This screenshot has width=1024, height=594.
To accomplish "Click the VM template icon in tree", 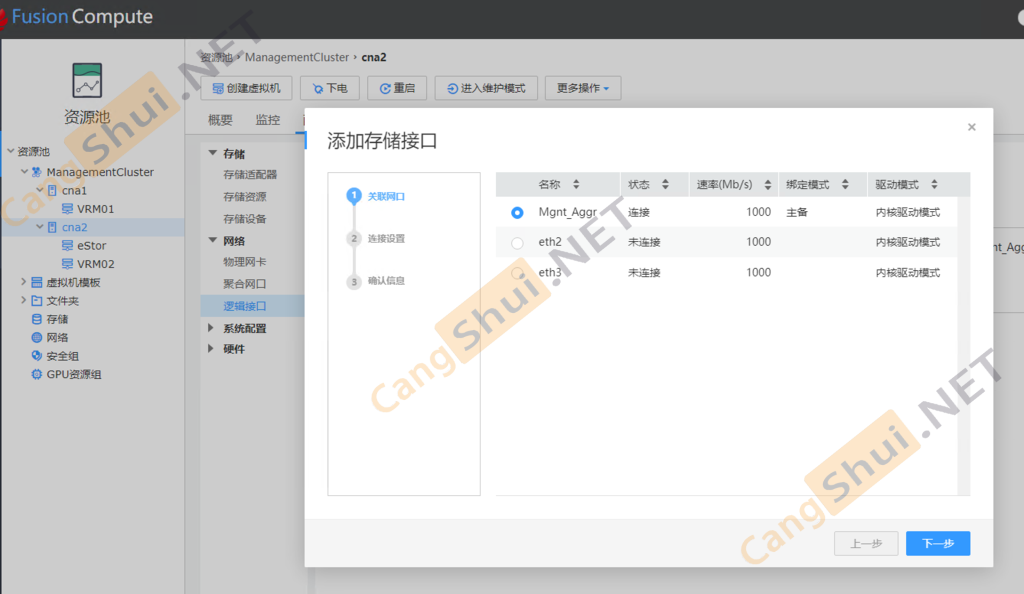I will point(37,283).
